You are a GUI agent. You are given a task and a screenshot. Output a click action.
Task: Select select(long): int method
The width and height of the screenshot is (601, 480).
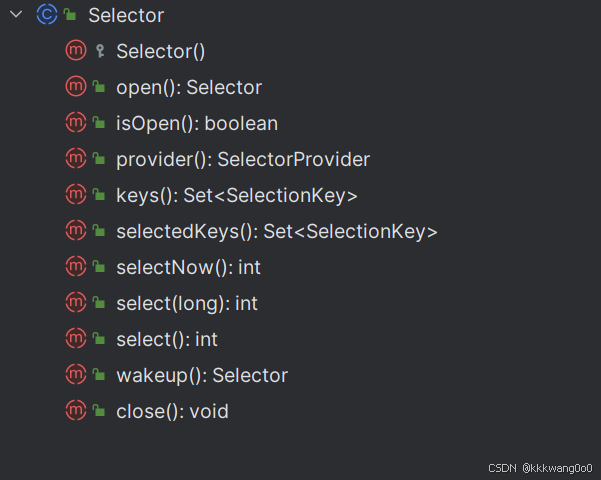coord(187,304)
